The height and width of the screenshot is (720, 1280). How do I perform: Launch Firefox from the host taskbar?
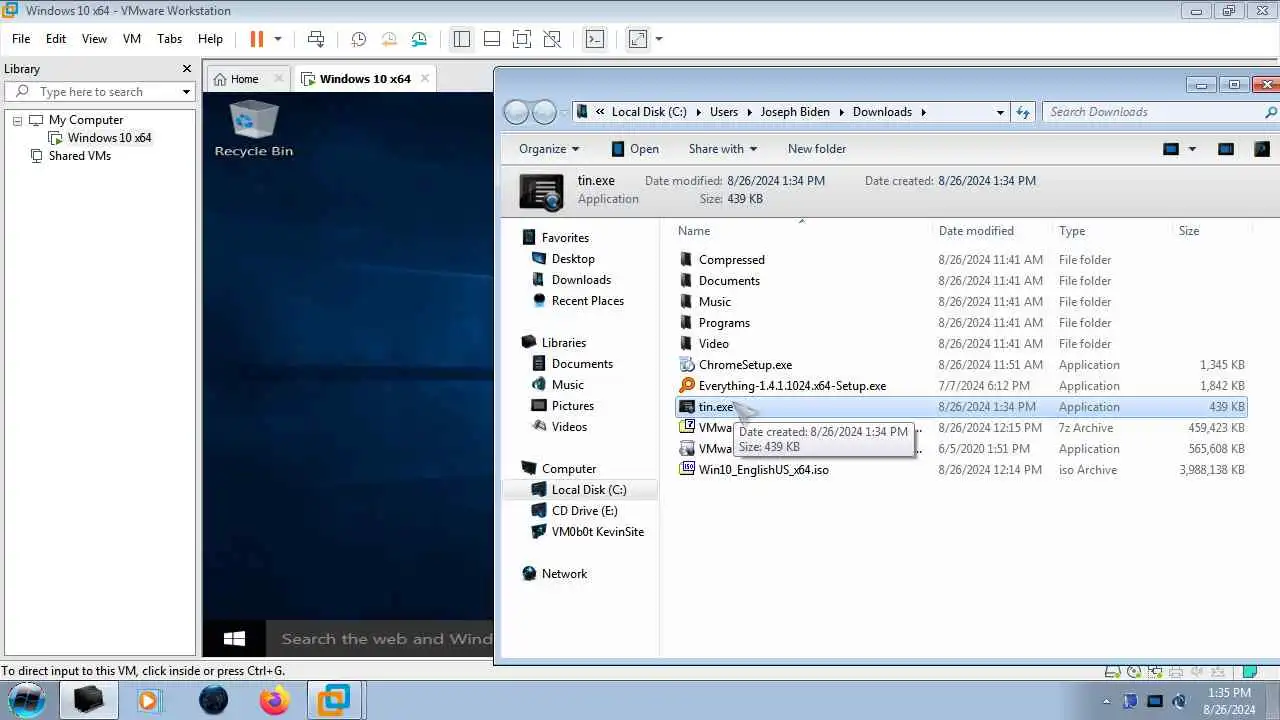[274, 700]
